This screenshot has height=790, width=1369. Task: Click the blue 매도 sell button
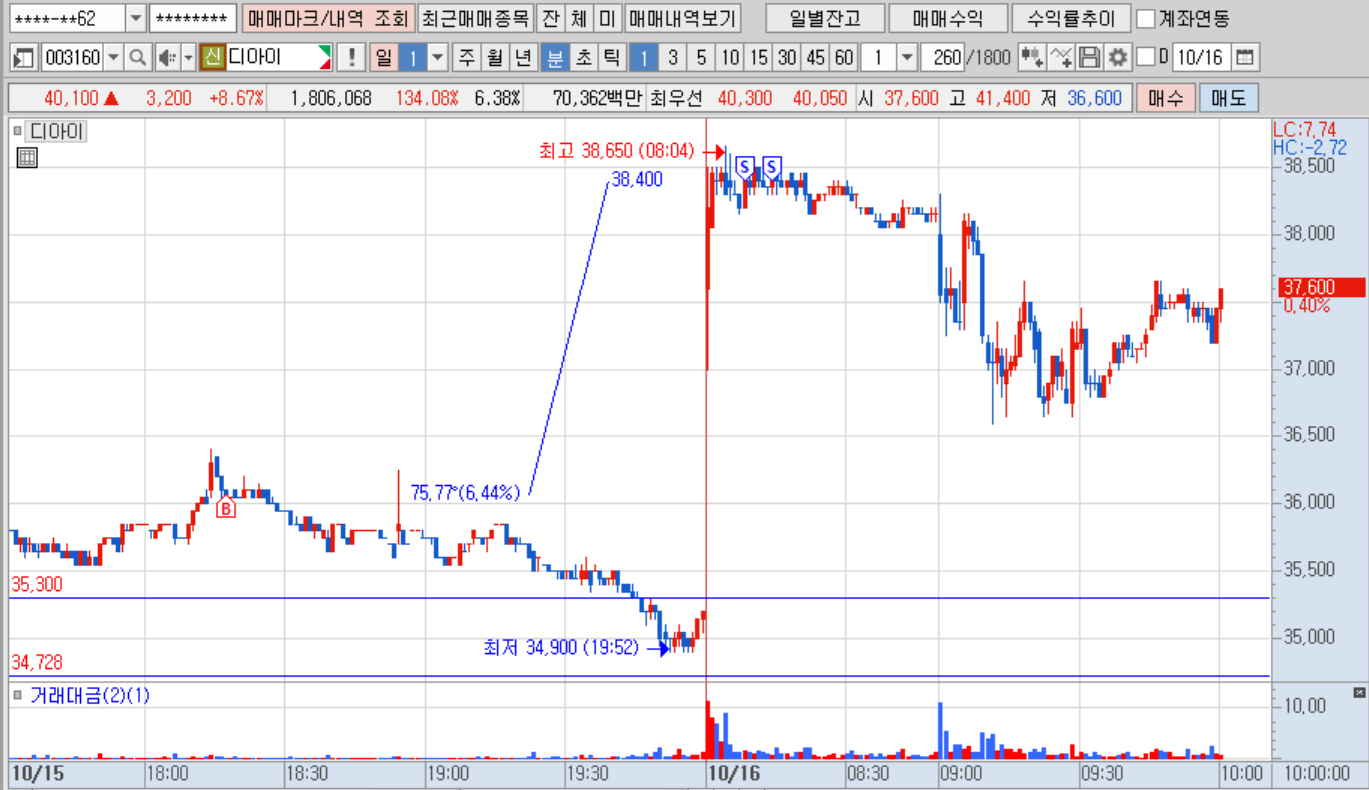click(x=1228, y=98)
